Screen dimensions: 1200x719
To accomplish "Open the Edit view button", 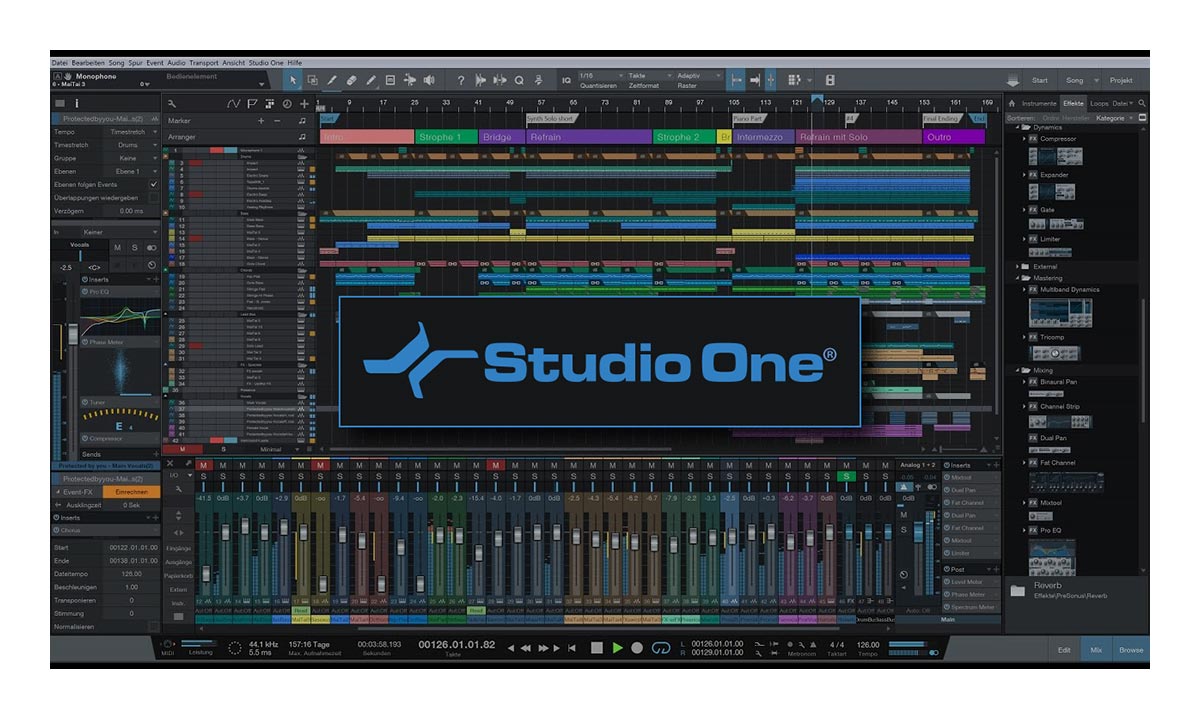I will 1064,650.
